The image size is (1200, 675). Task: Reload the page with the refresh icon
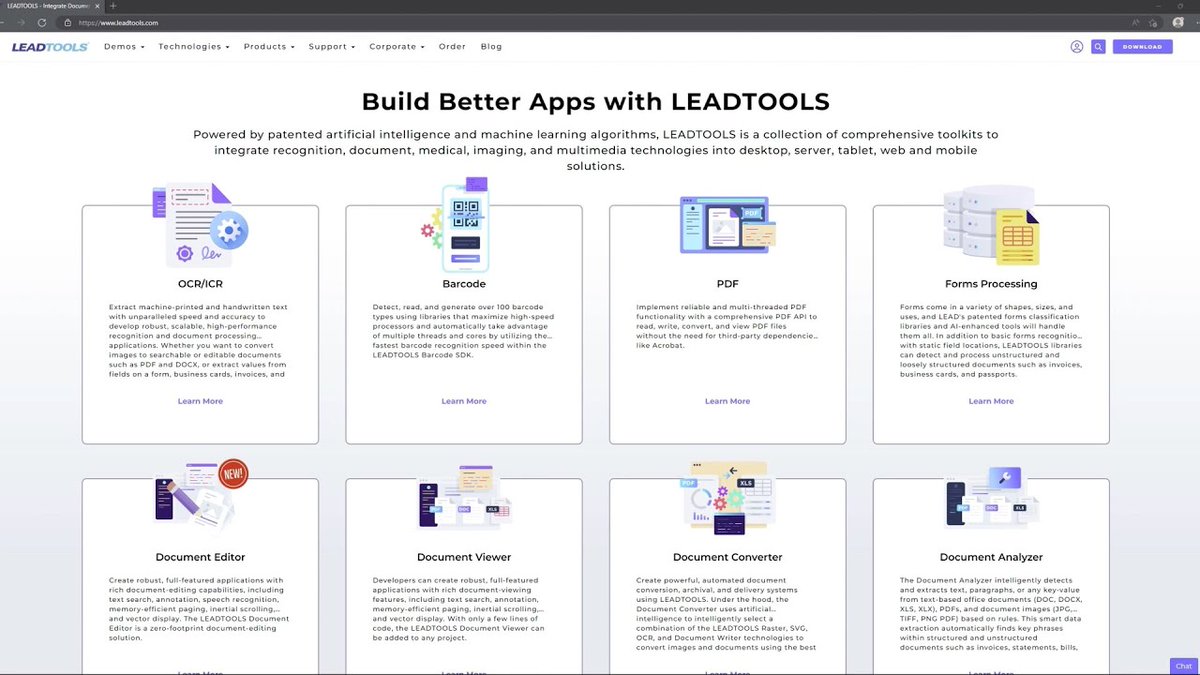42,22
